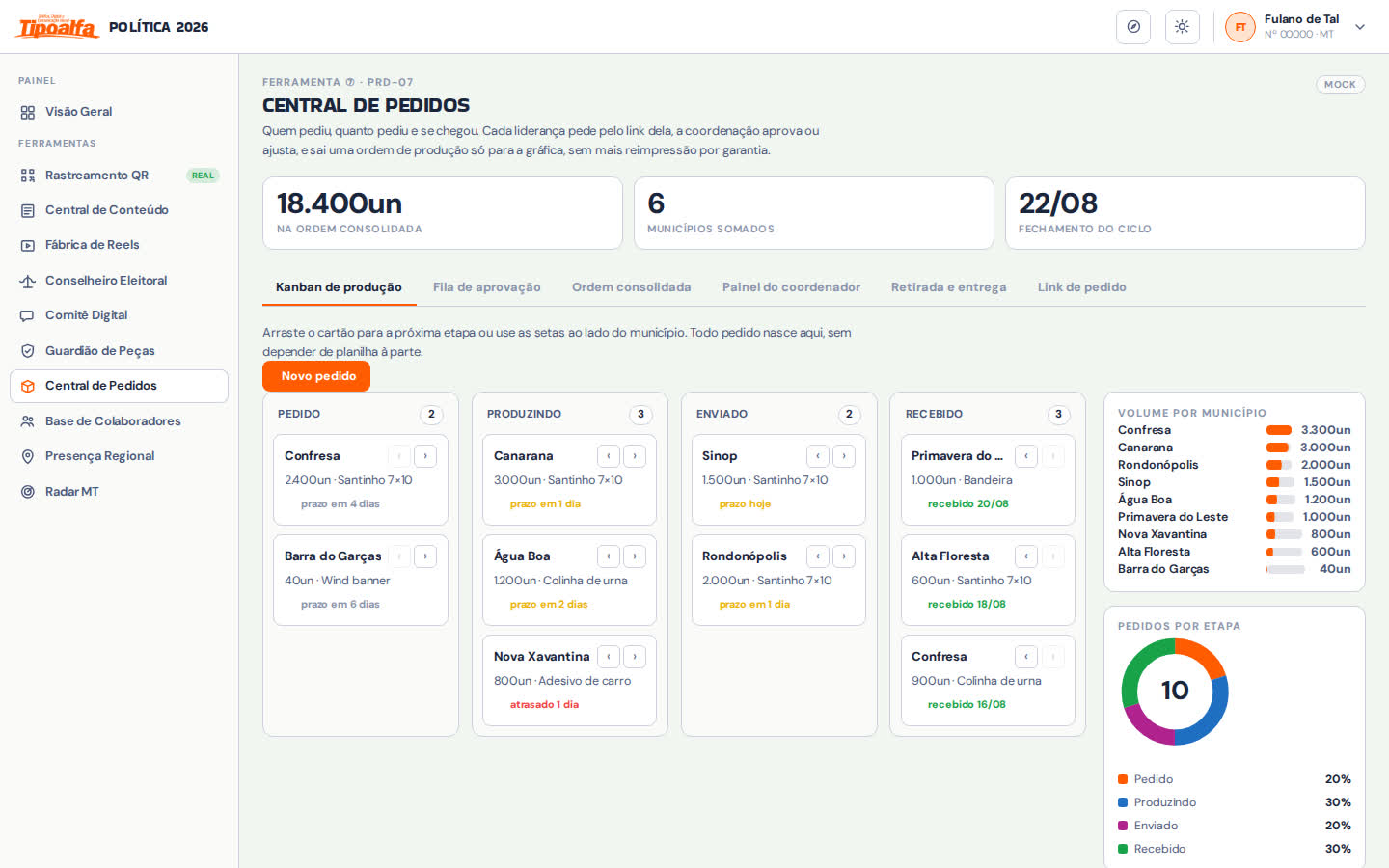This screenshot has height=868, width=1389.
Task: Open the Painel do coordenador tab
Action: 791,287
